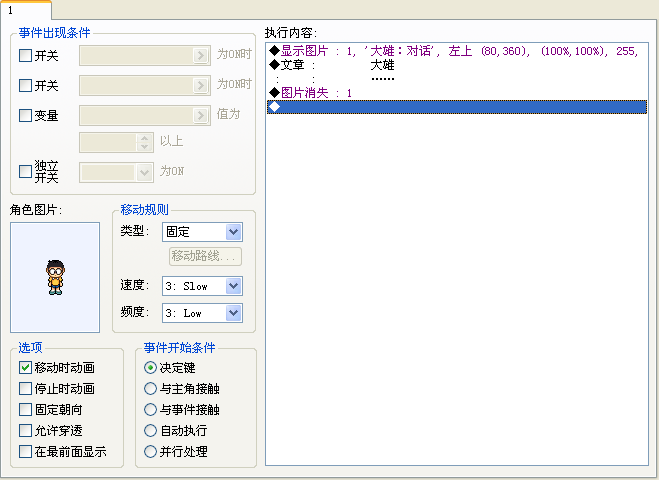Check the 允许穿透 option
Image resolution: width=659 pixels, height=480 pixels.
coord(25,431)
